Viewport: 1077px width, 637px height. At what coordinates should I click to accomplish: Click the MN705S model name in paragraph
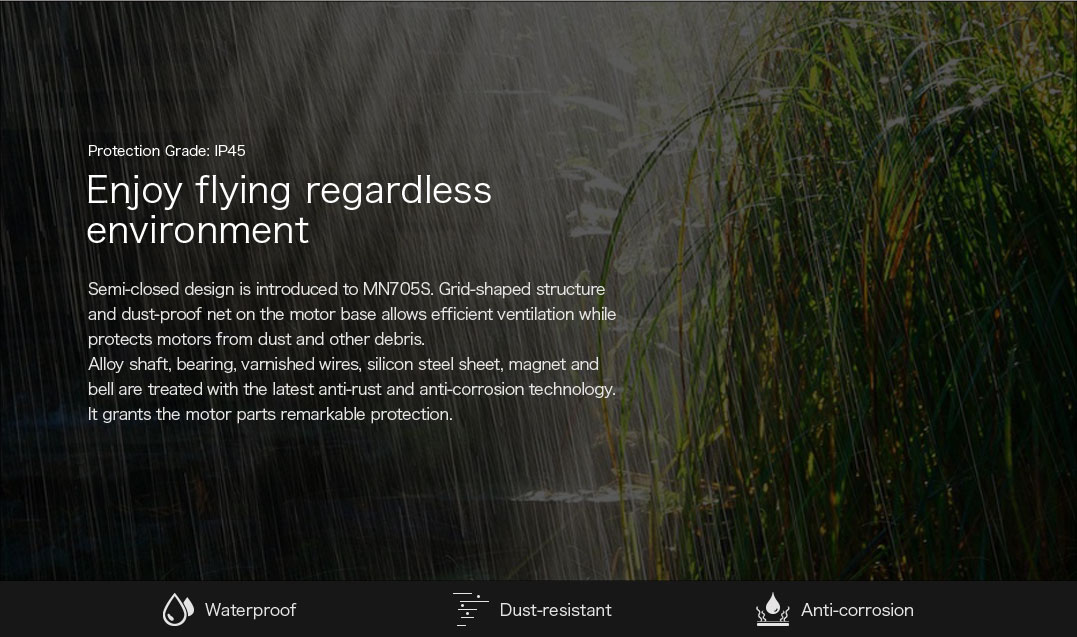(397, 289)
